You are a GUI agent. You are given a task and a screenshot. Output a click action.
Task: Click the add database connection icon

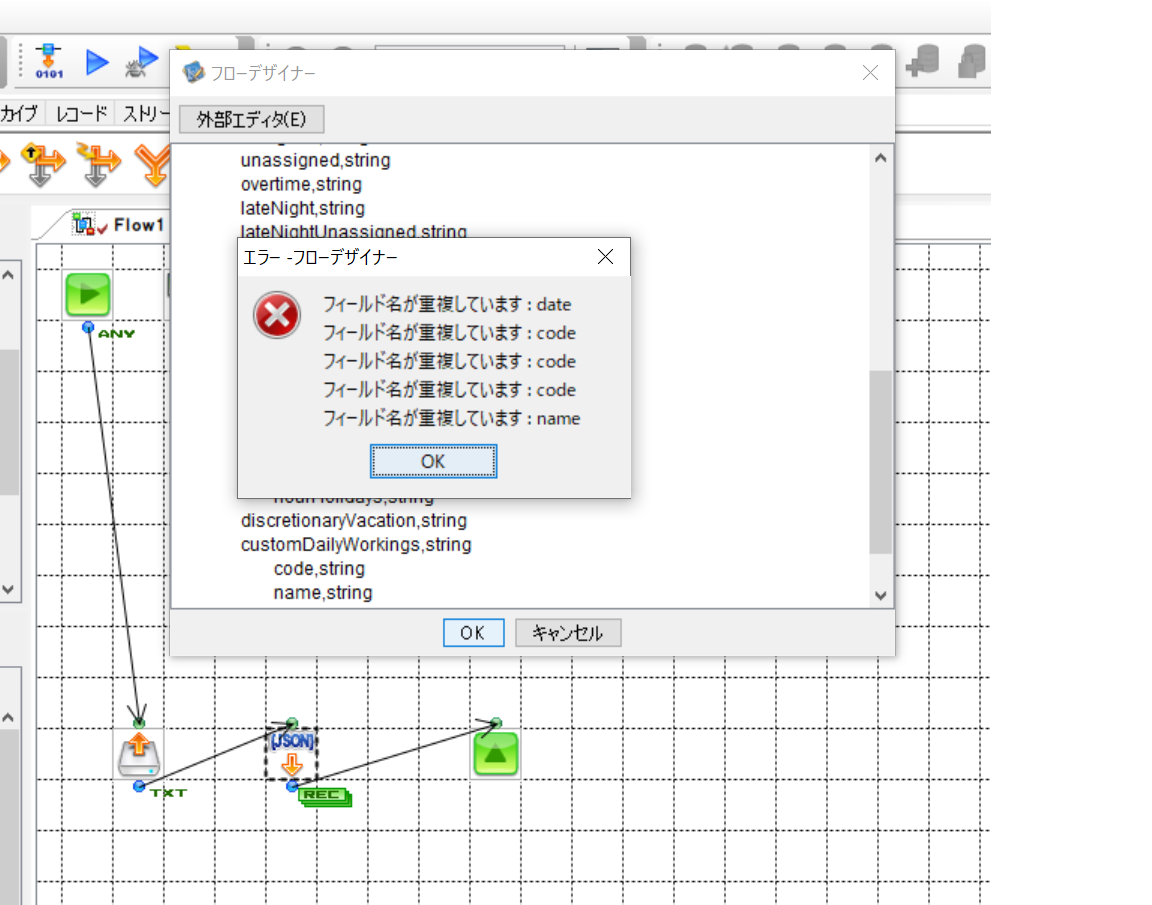[x=920, y=62]
